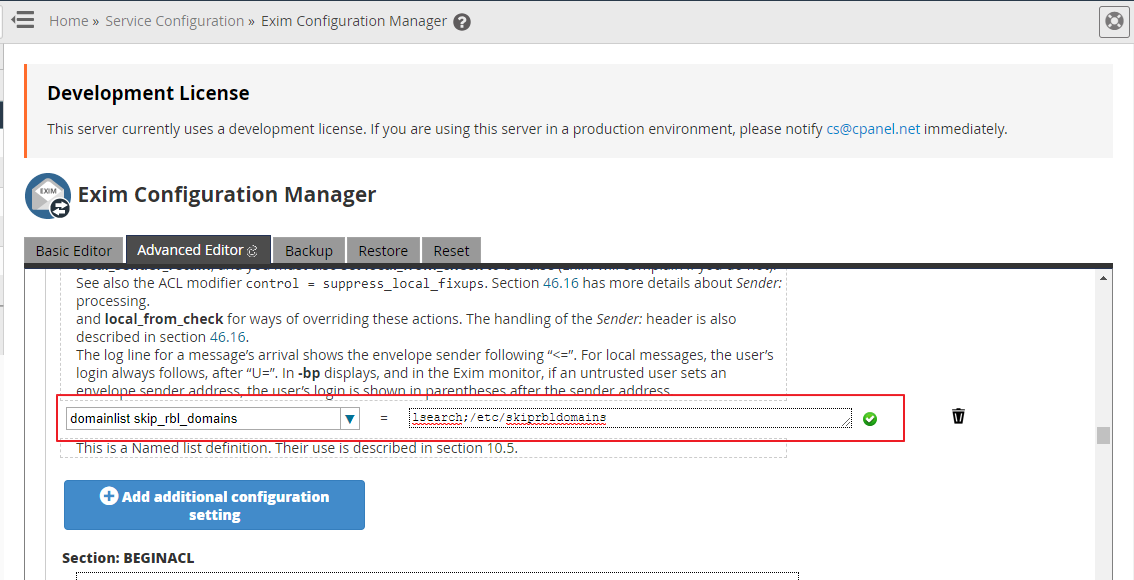Open the help question mark icon
This screenshot has width=1134, height=580.
tap(461, 22)
